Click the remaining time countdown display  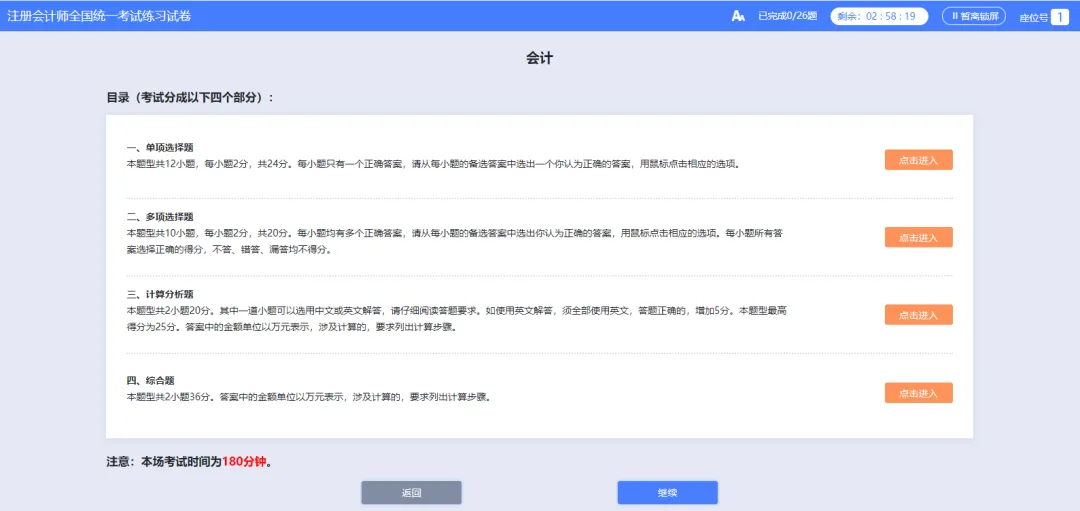(879, 16)
